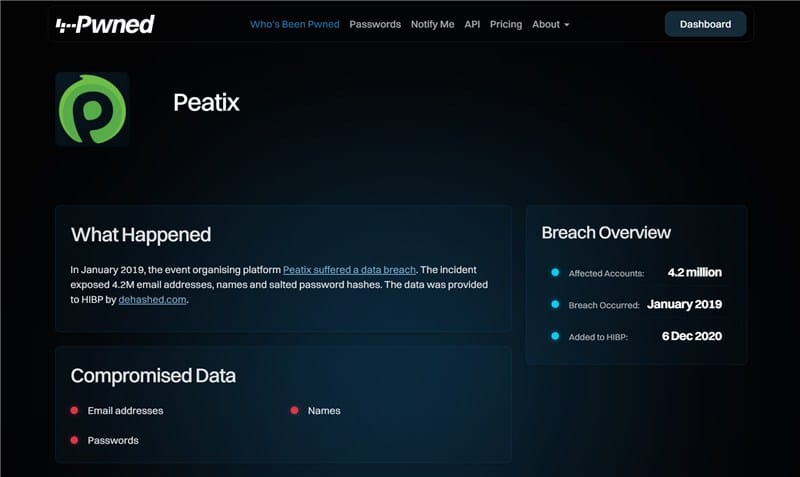Click the green Peatix logo image
The image size is (800, 477).
(92, 109)
